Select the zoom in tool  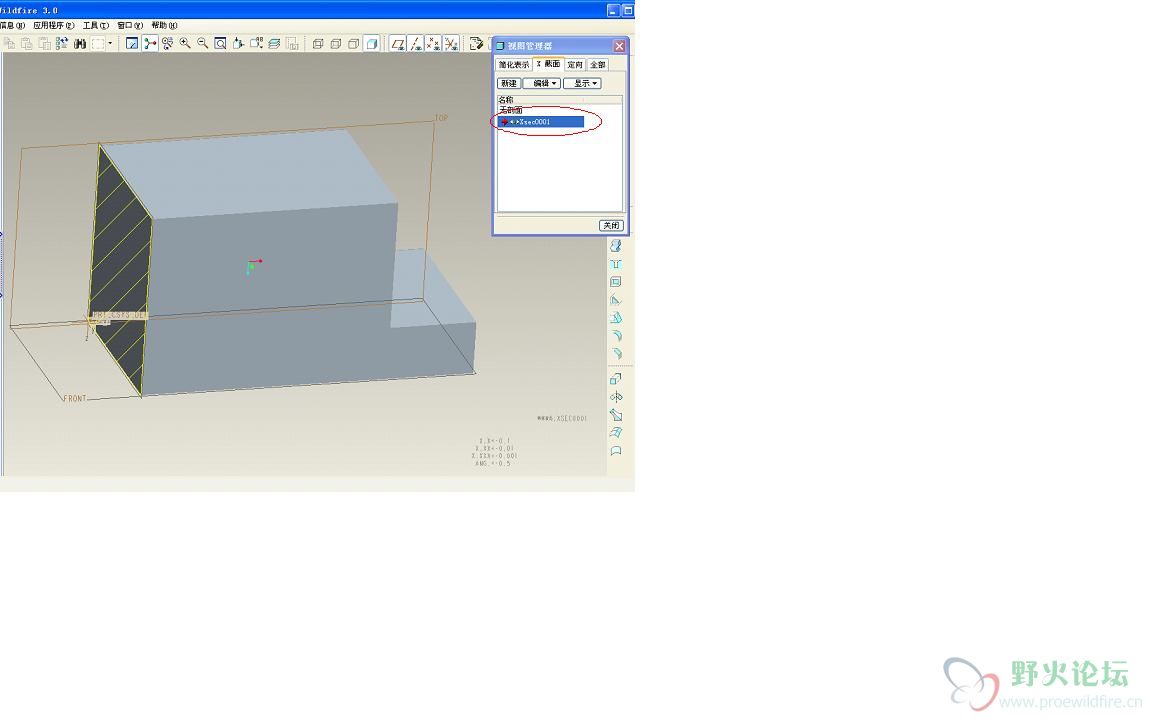[185, 44]
